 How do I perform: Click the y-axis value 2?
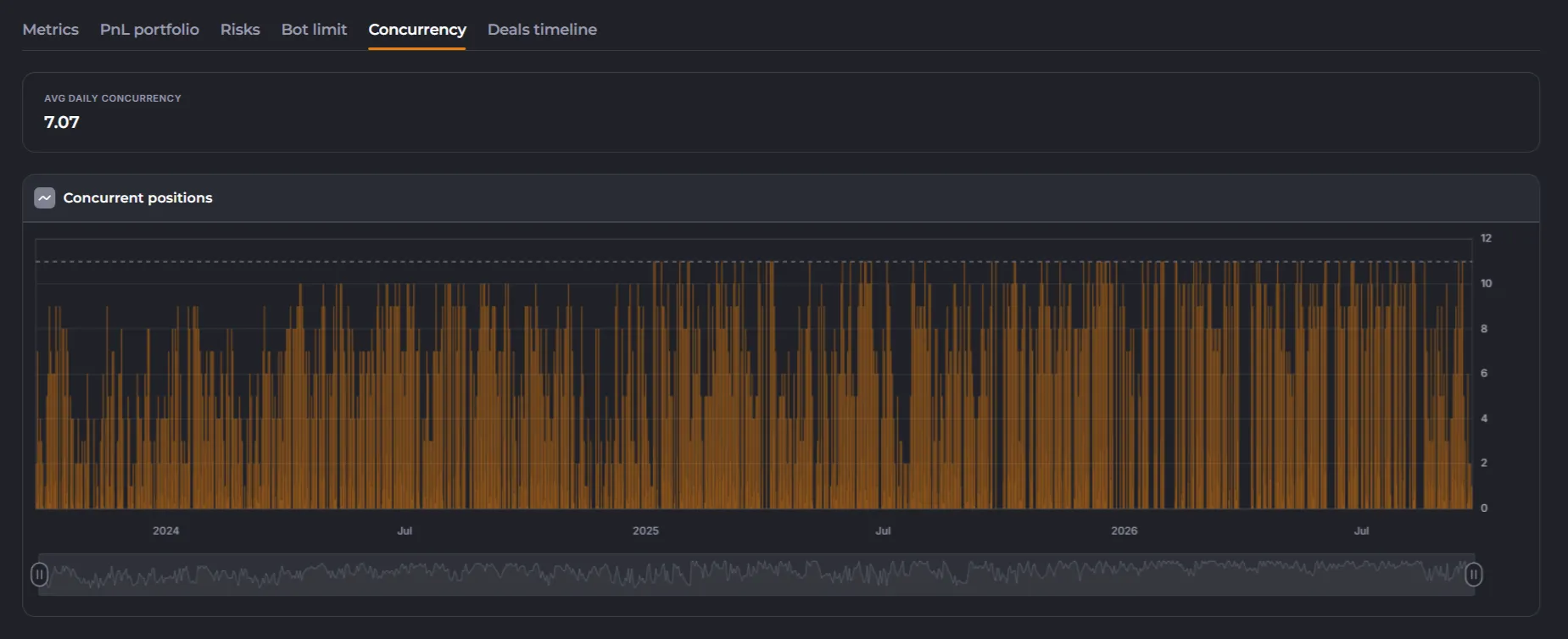(1484, 463)
